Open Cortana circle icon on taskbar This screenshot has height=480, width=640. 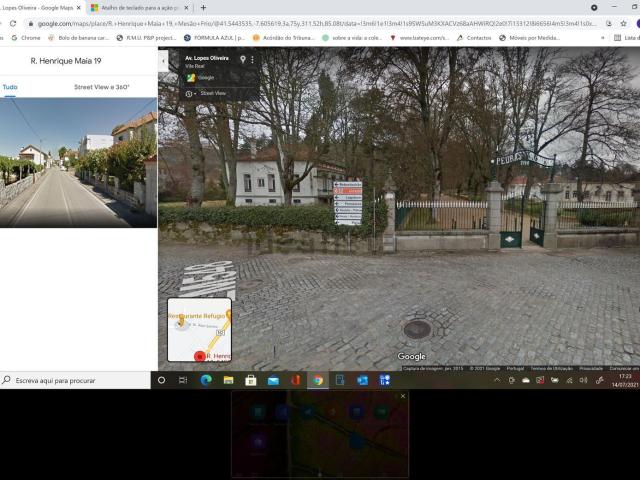tap(161, 380)
